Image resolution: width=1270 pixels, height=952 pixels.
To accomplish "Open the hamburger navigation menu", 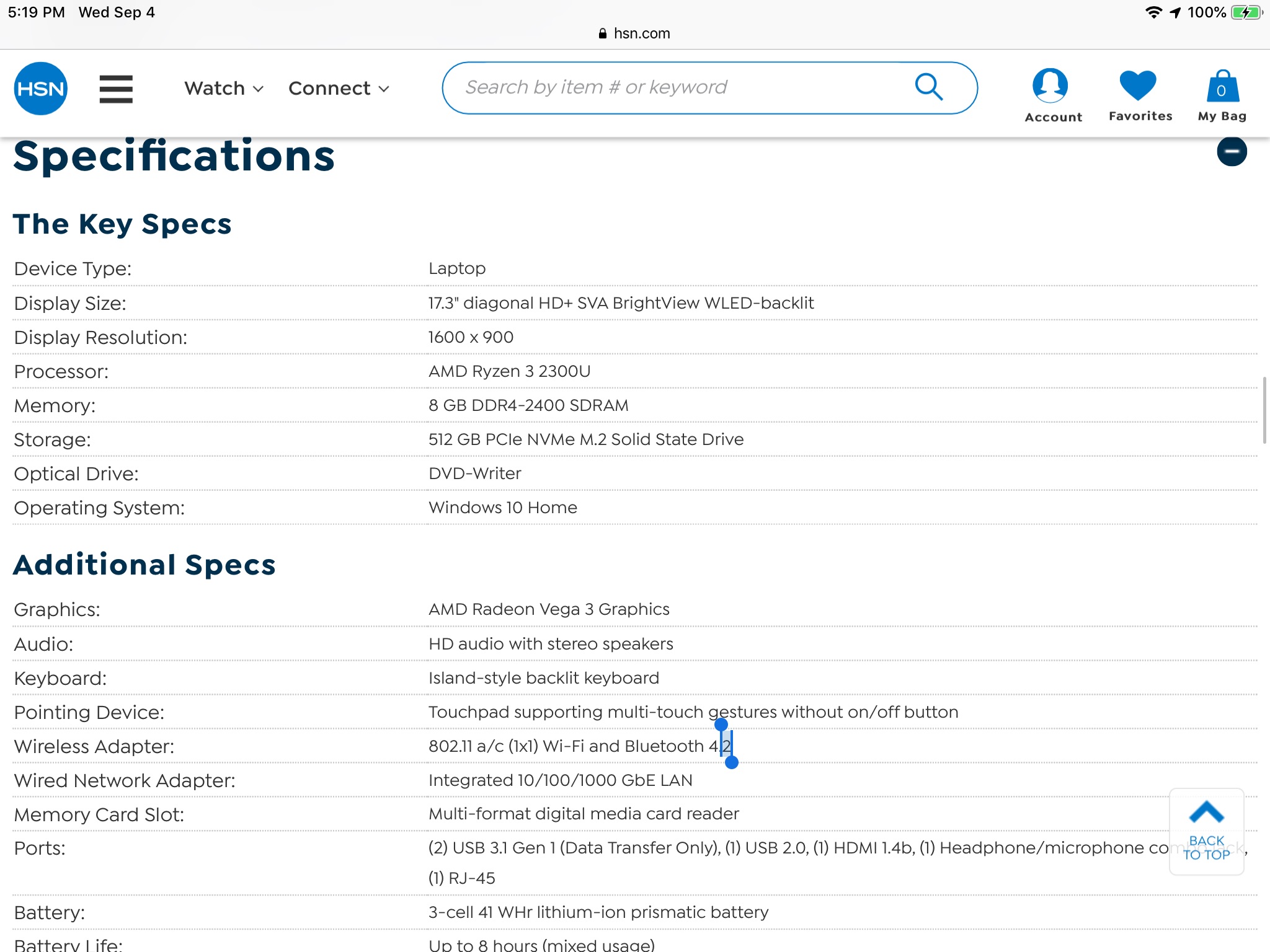I will [x=116, y=89].
